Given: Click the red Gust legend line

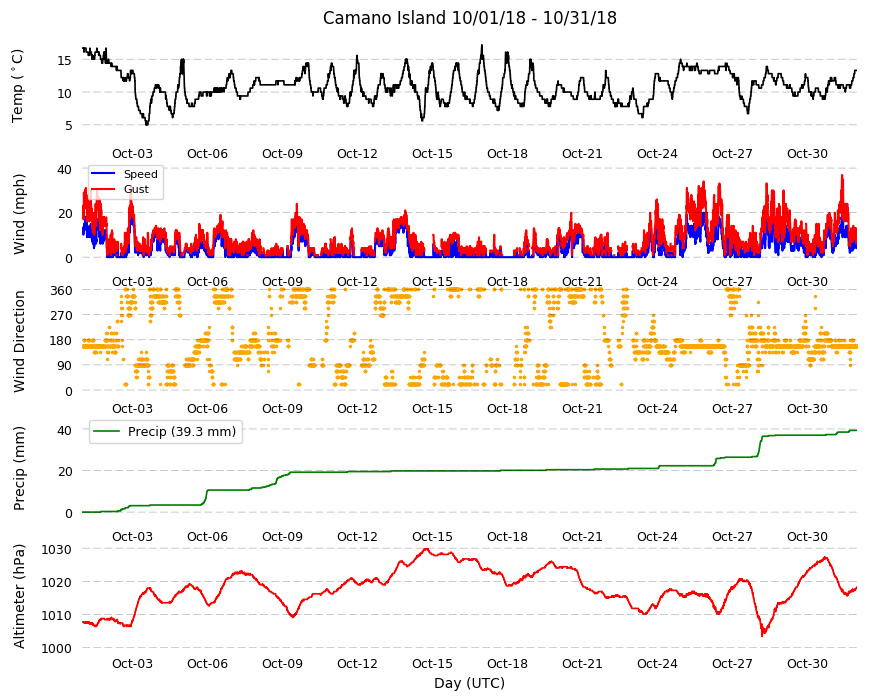Looking at the screenshot, I should point(103,190).
